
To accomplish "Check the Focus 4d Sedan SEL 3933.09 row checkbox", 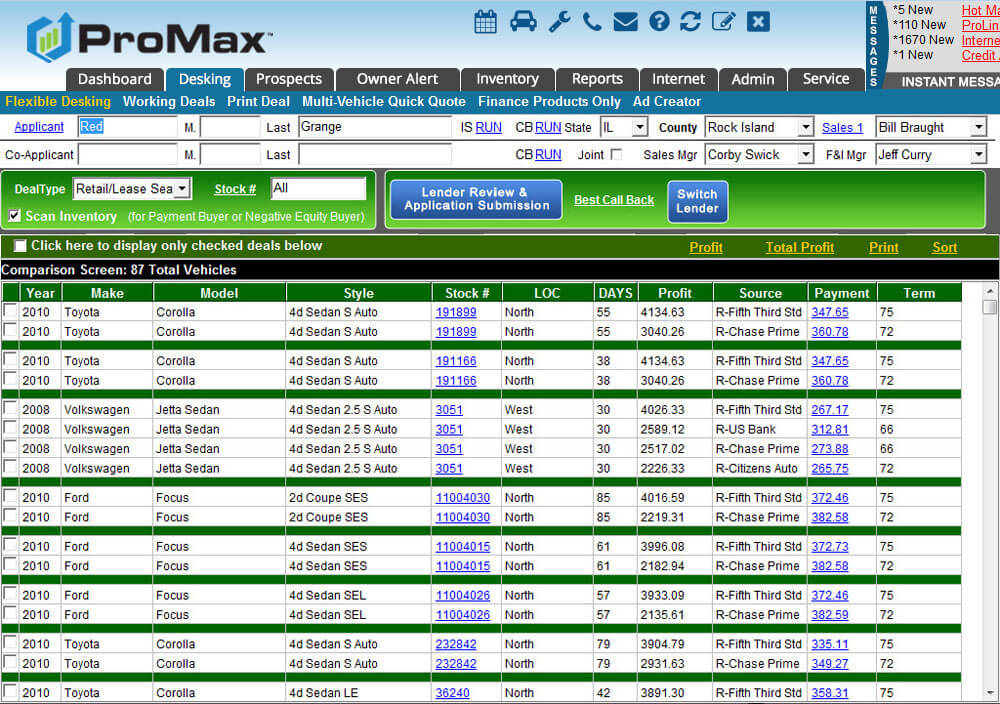I will click(x=10, y=594).
